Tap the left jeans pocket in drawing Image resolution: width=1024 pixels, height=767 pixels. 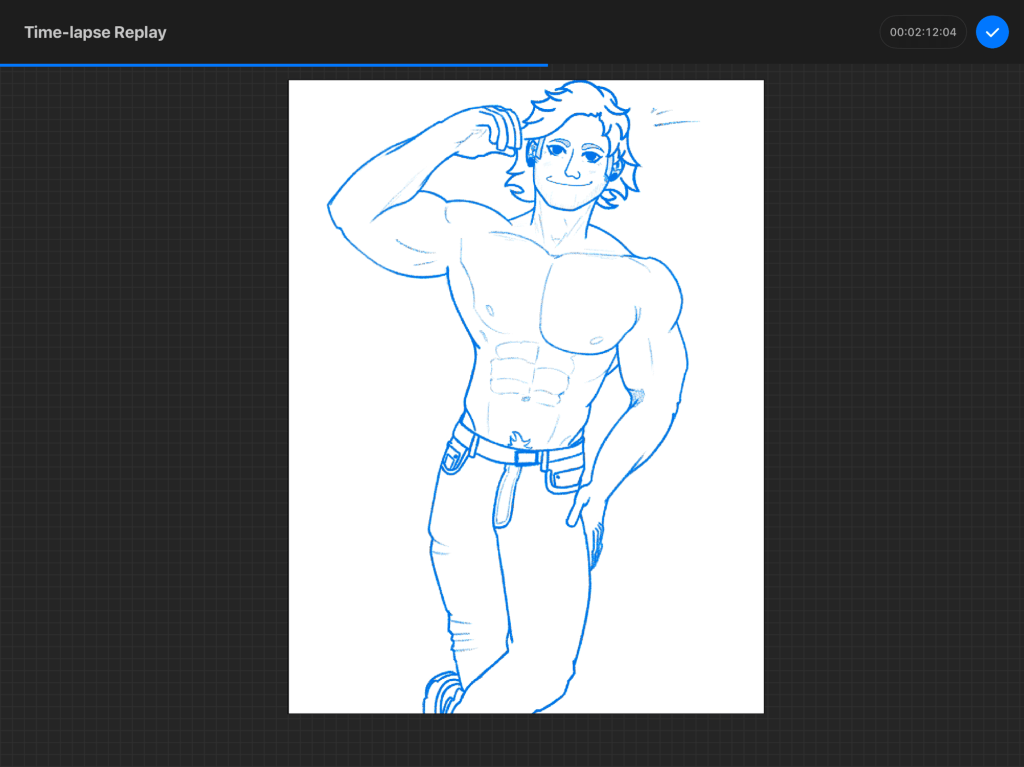[x=453, y=456]
